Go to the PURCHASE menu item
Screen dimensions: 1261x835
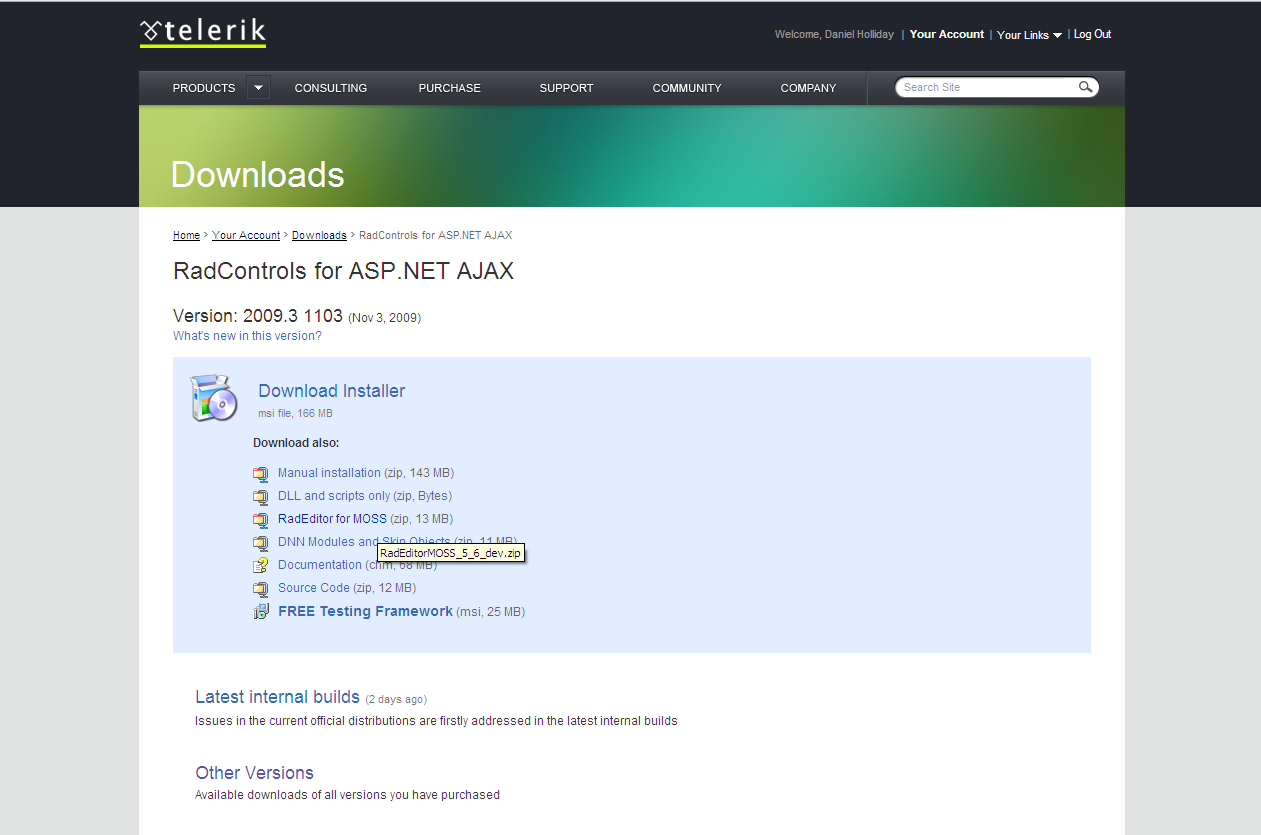pyautogui.click(x=450, y=88)
